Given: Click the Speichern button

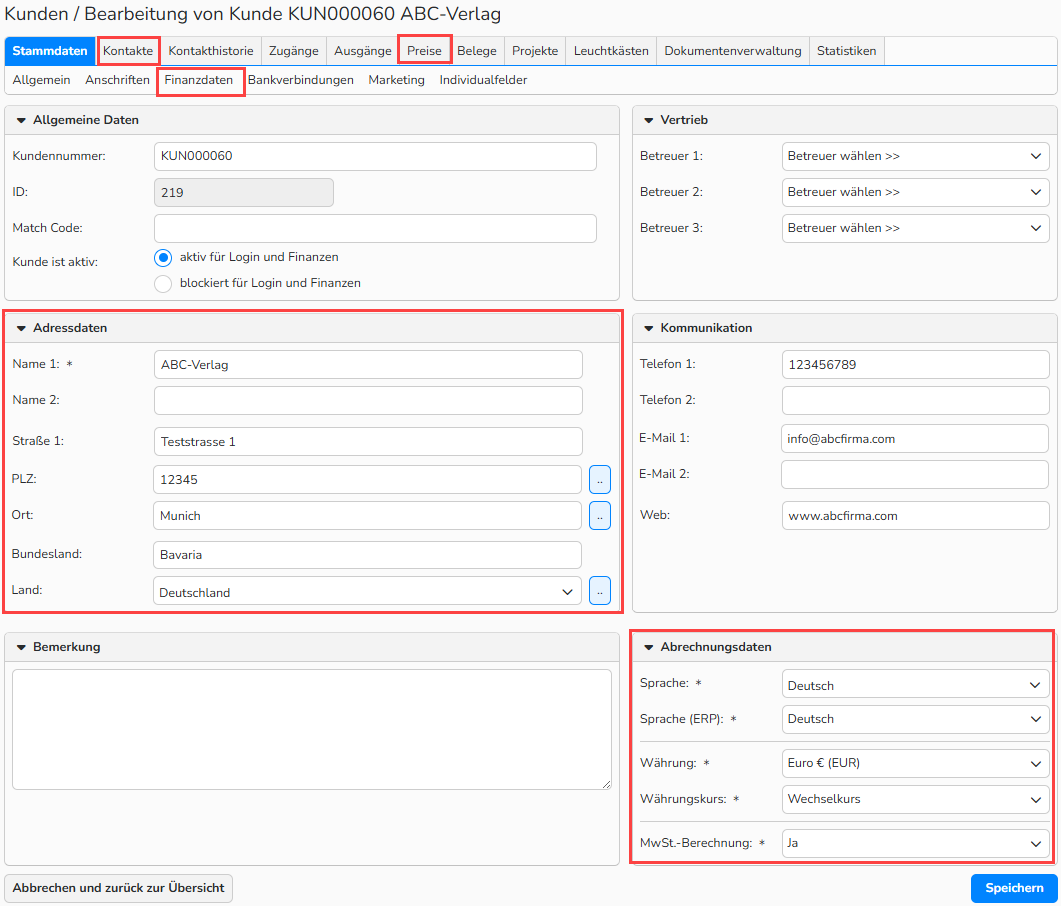Looking at the screenshot, I should (1014, 888).
